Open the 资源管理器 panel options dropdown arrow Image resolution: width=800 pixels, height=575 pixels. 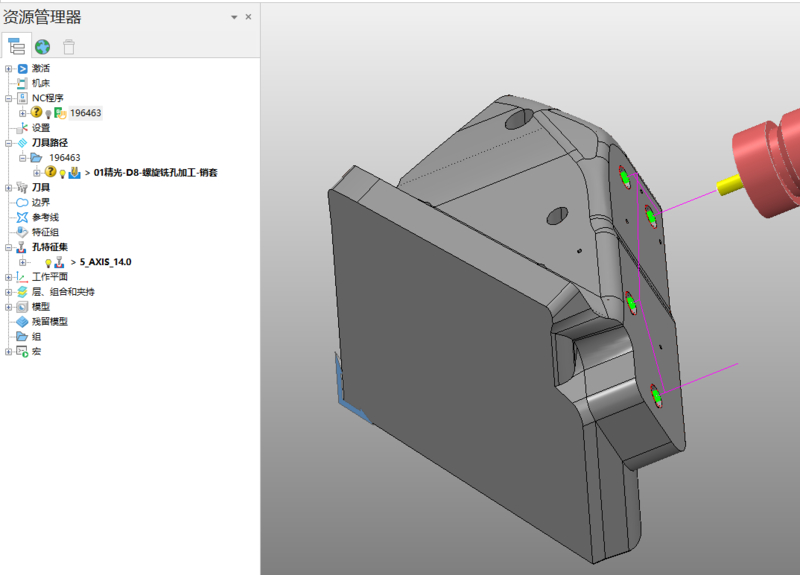point(234,17)
